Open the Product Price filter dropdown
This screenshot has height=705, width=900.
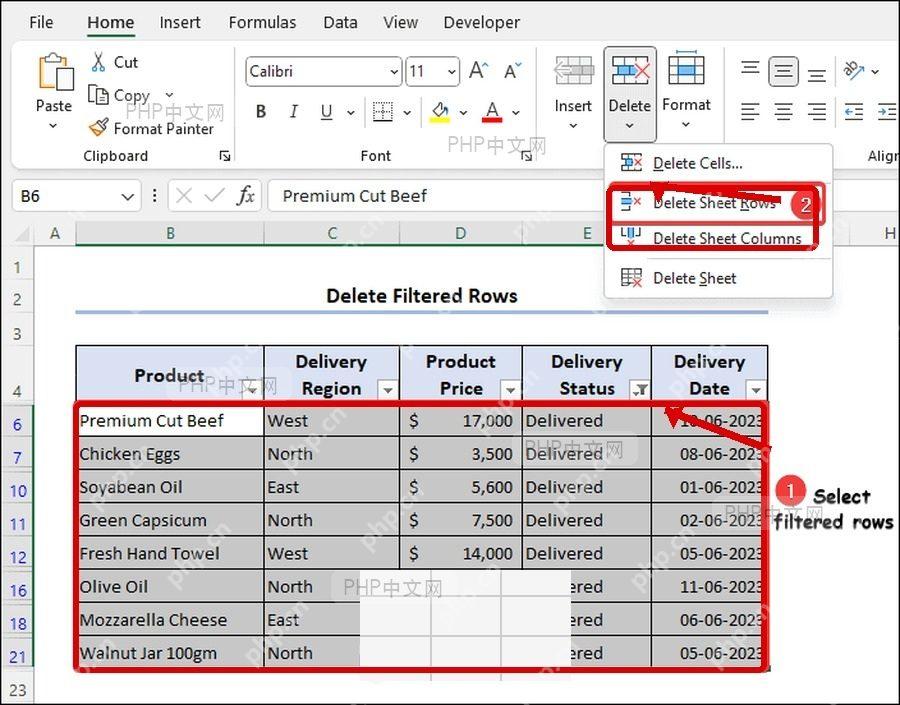tap(510, 390)
